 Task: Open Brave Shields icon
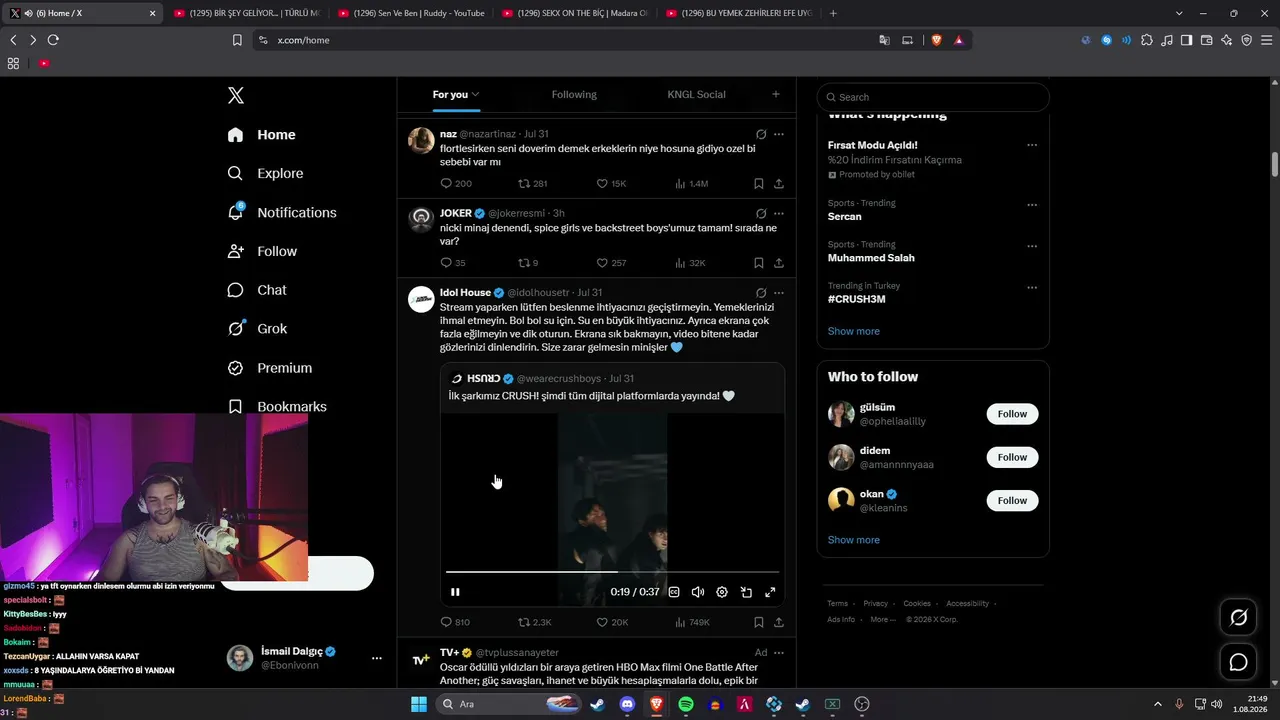click(x=937, y=40)
